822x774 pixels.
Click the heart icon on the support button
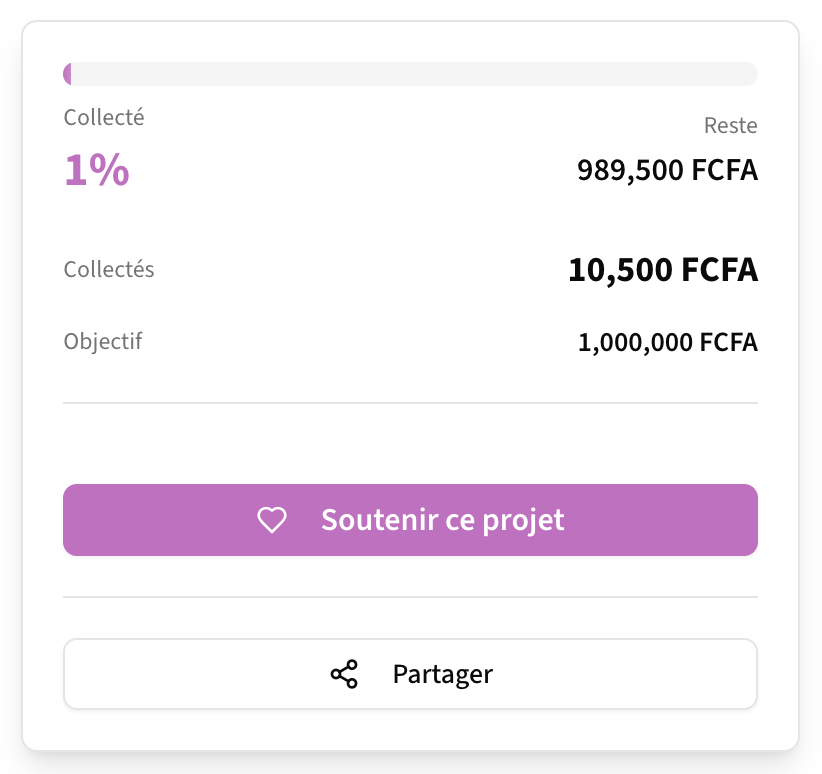[270, 519]
